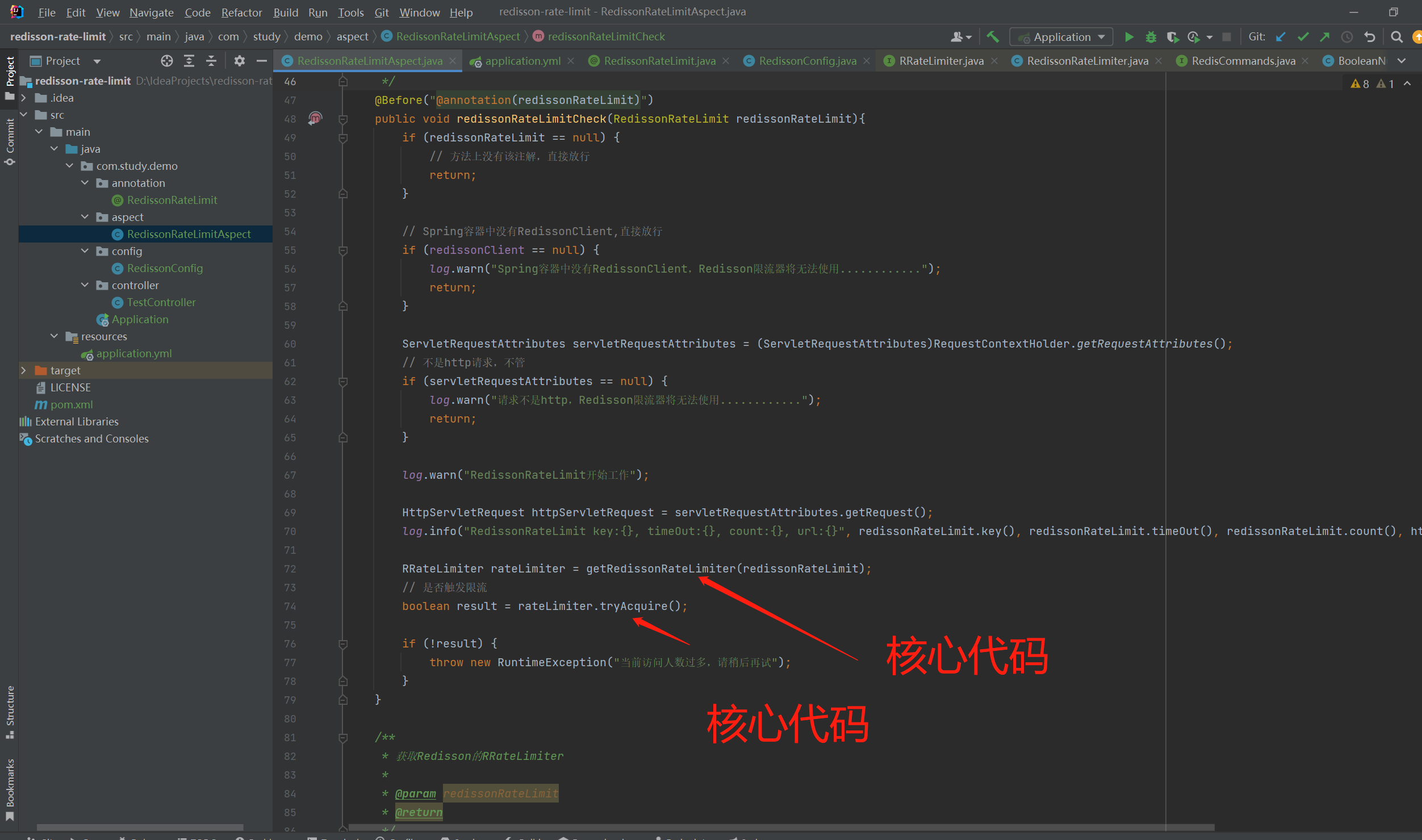Image resolution: width=1422 pixels, height=840 pixels.
Task: Open the Navigate menu
Action: (x=152, y=12)
